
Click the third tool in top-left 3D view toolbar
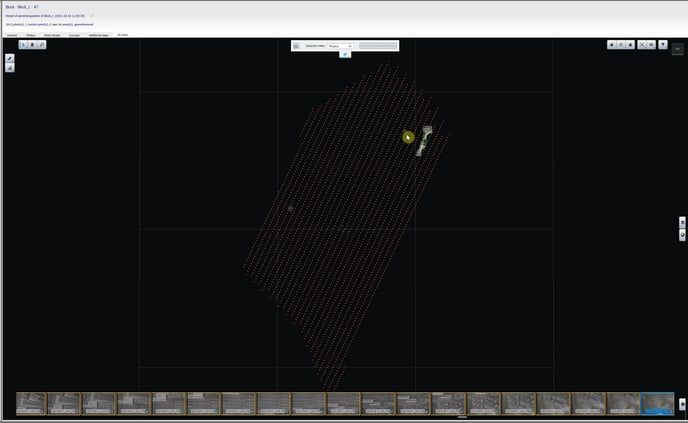click(x=41, y=45)
